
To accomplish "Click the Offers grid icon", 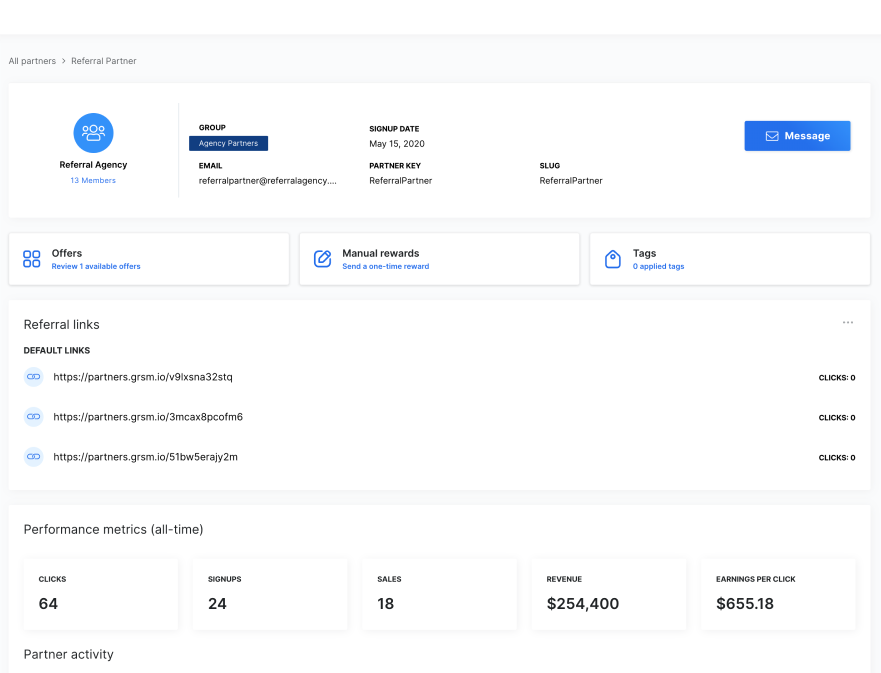I will pyautogui.click(x=31, y=259).
